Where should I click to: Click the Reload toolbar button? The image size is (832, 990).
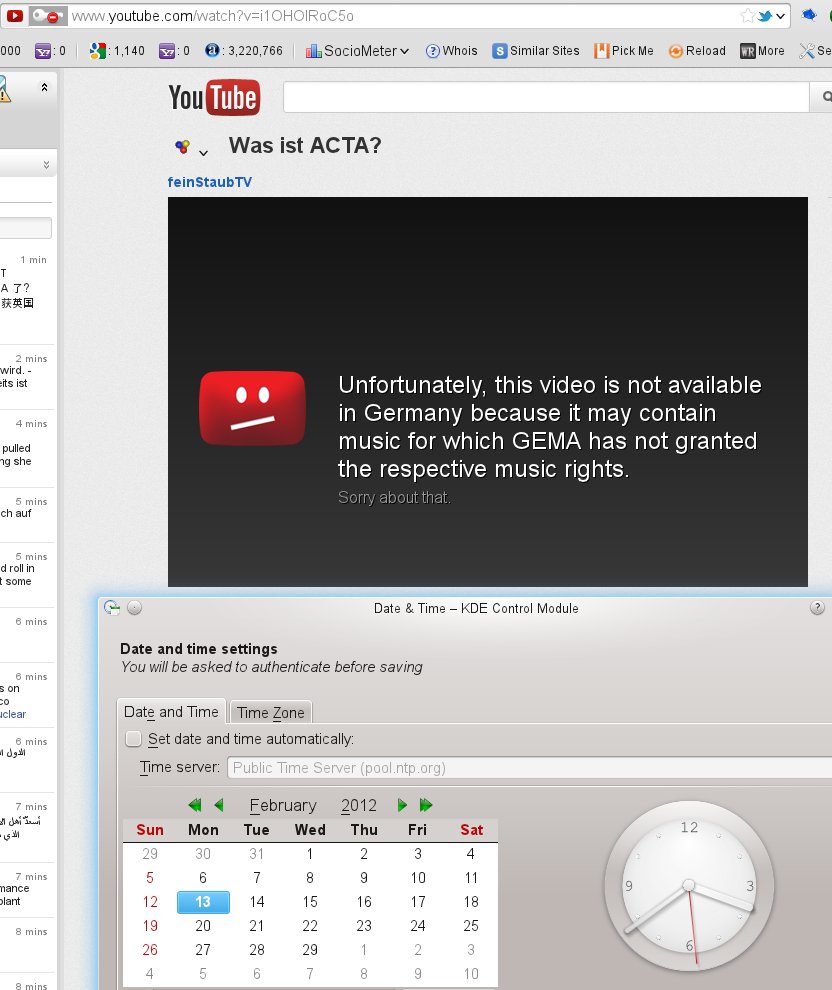point(697,51)
